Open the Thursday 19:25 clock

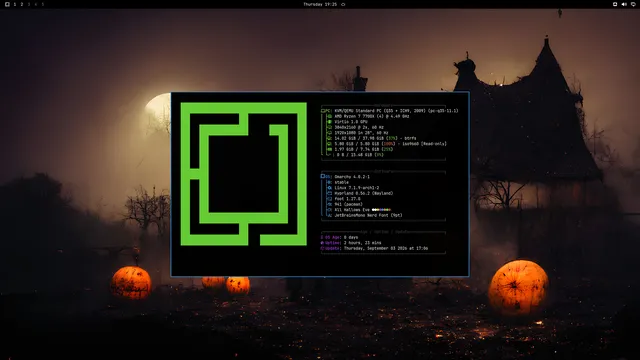(x=320, y=4)
